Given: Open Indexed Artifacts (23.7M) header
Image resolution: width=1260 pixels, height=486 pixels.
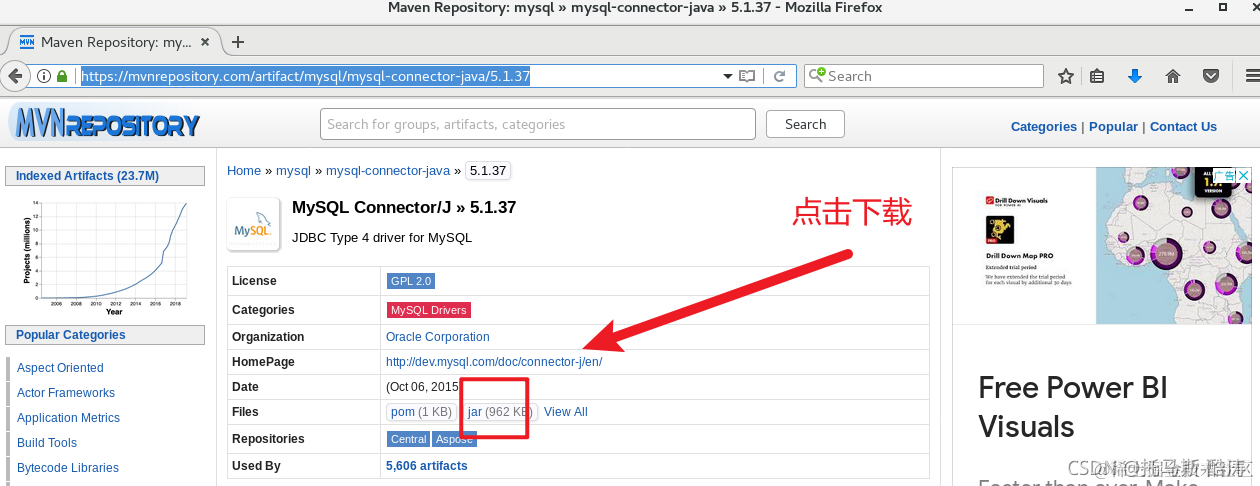Looking at the screenshot, I should click(x=105, y=176).
